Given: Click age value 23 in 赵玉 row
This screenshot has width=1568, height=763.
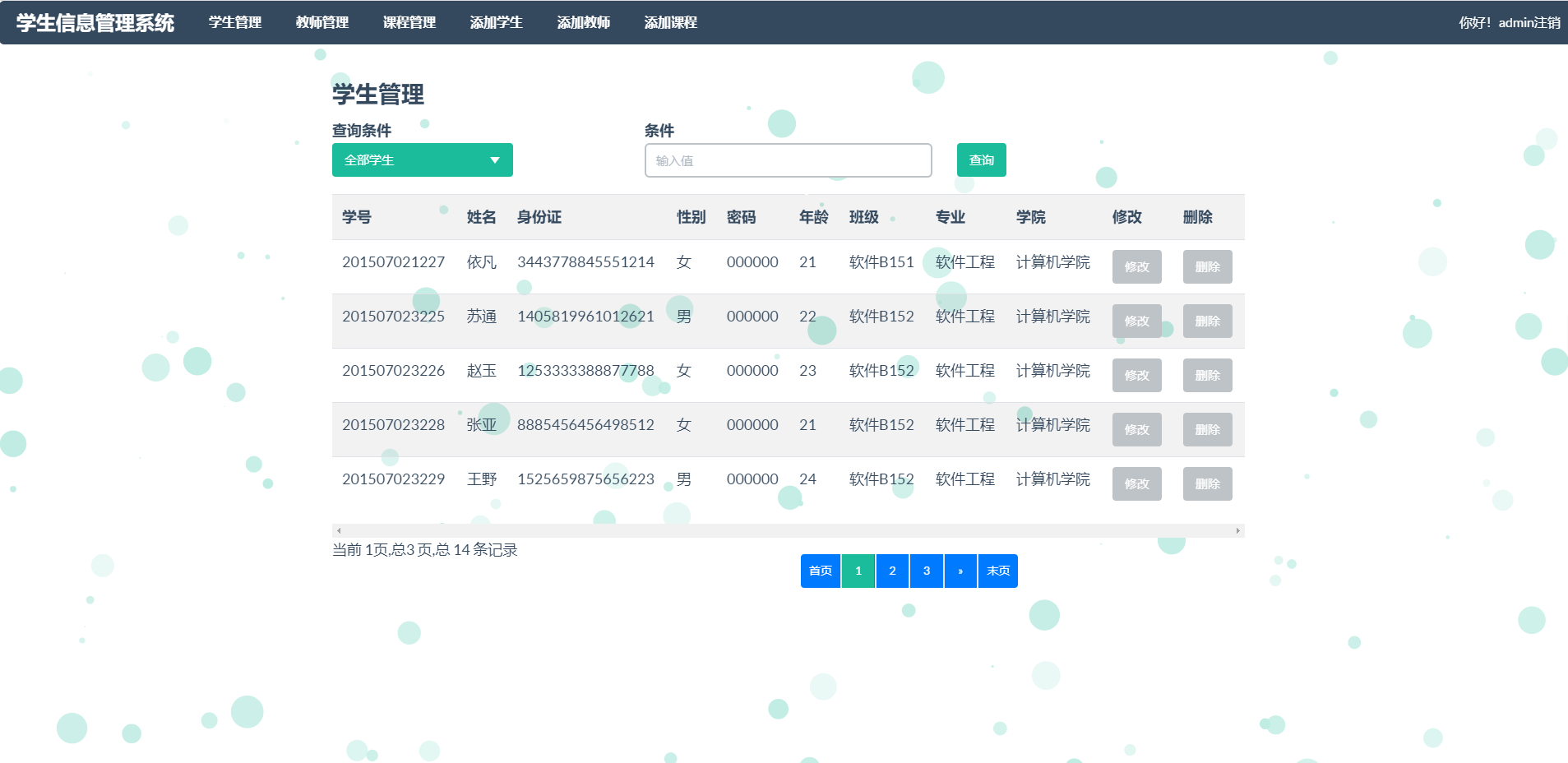Looking at the screenshot, I should coord(807,370).
